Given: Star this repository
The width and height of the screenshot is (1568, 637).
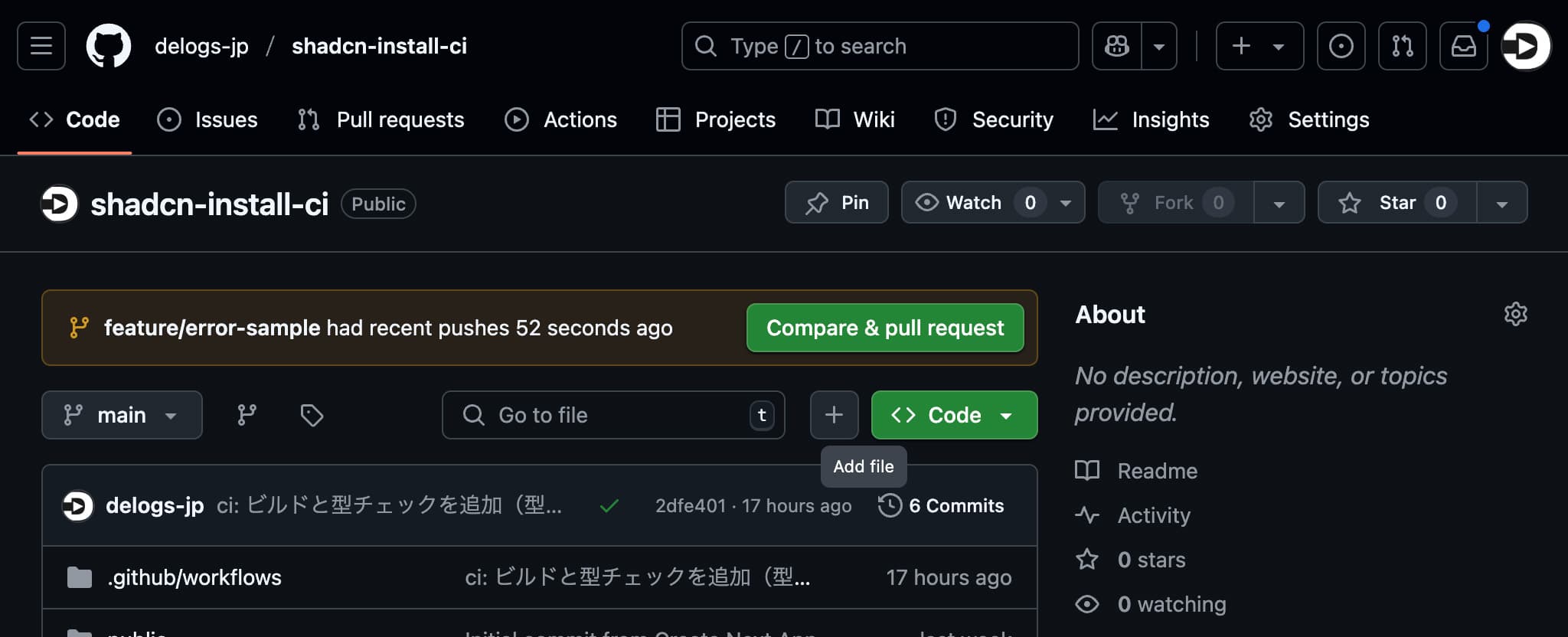Looking at the screenshot, I should 1397,202.
